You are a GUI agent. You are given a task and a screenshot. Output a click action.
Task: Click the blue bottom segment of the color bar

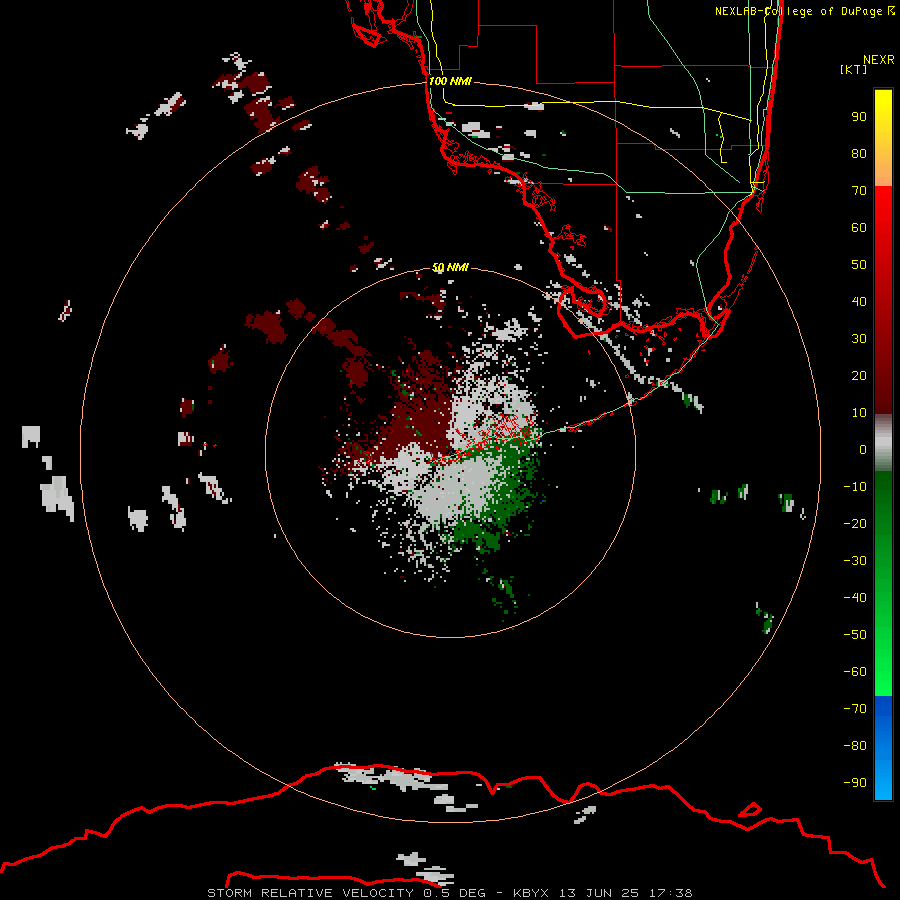(883, 748)
